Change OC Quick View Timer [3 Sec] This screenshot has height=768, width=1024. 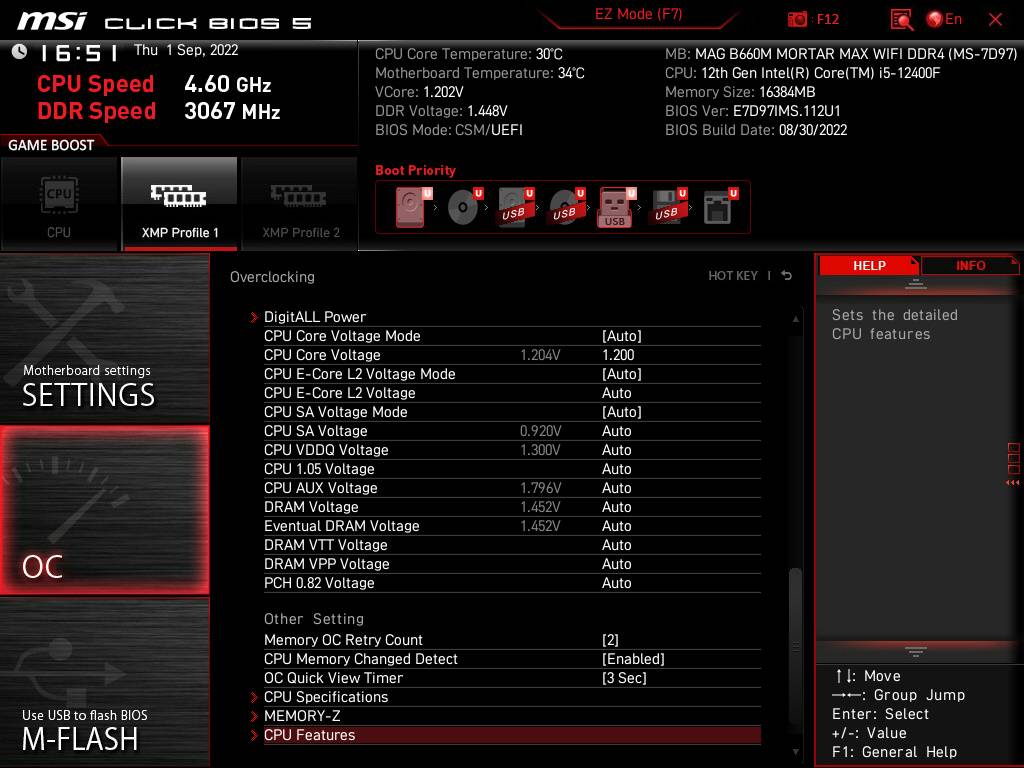point(624,677)
